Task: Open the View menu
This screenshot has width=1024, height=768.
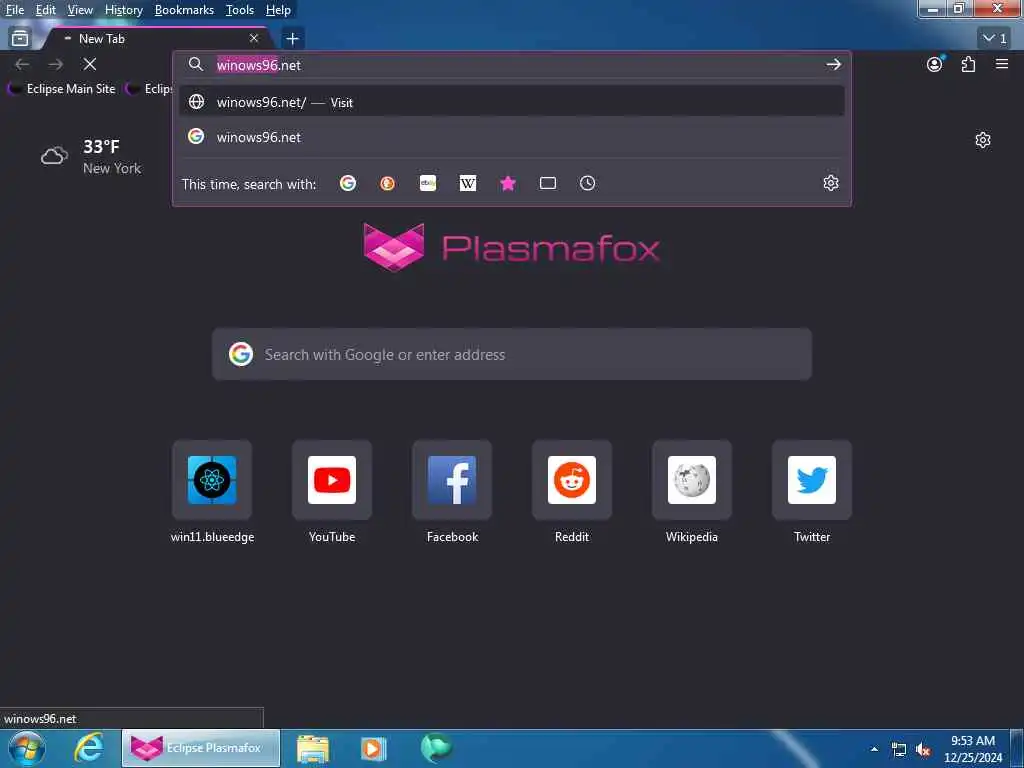Action: click(x=80, y=10)
